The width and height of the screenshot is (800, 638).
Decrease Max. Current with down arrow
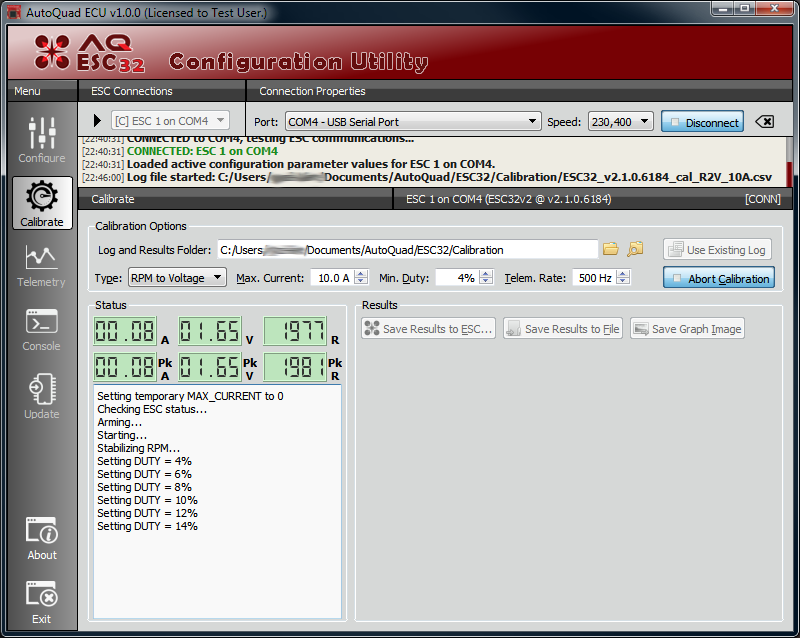click(x=361, y=282)
